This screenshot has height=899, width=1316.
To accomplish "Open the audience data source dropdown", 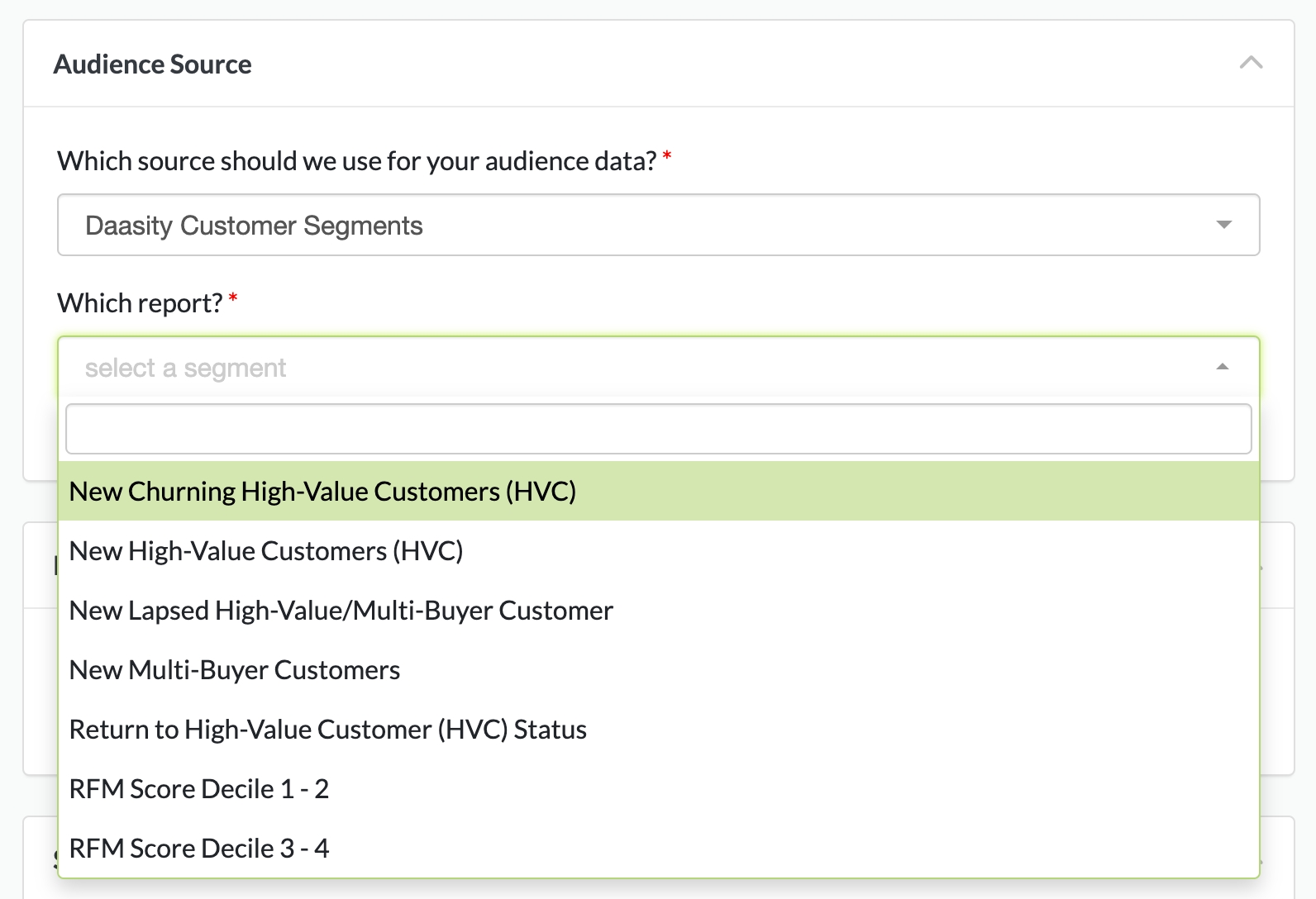I will point(657,225).
